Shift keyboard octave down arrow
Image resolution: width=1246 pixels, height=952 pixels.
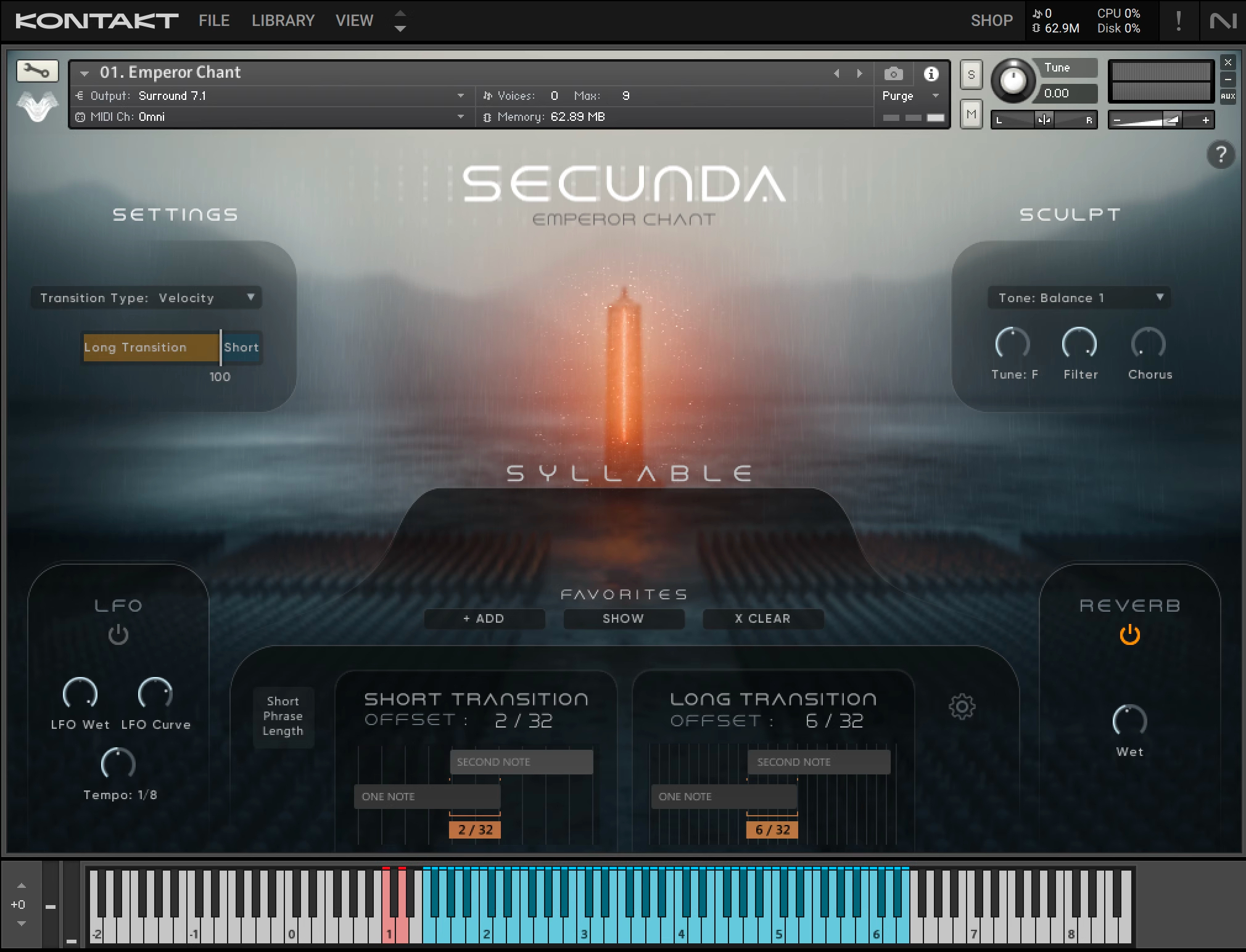click(x=22, y=924)
